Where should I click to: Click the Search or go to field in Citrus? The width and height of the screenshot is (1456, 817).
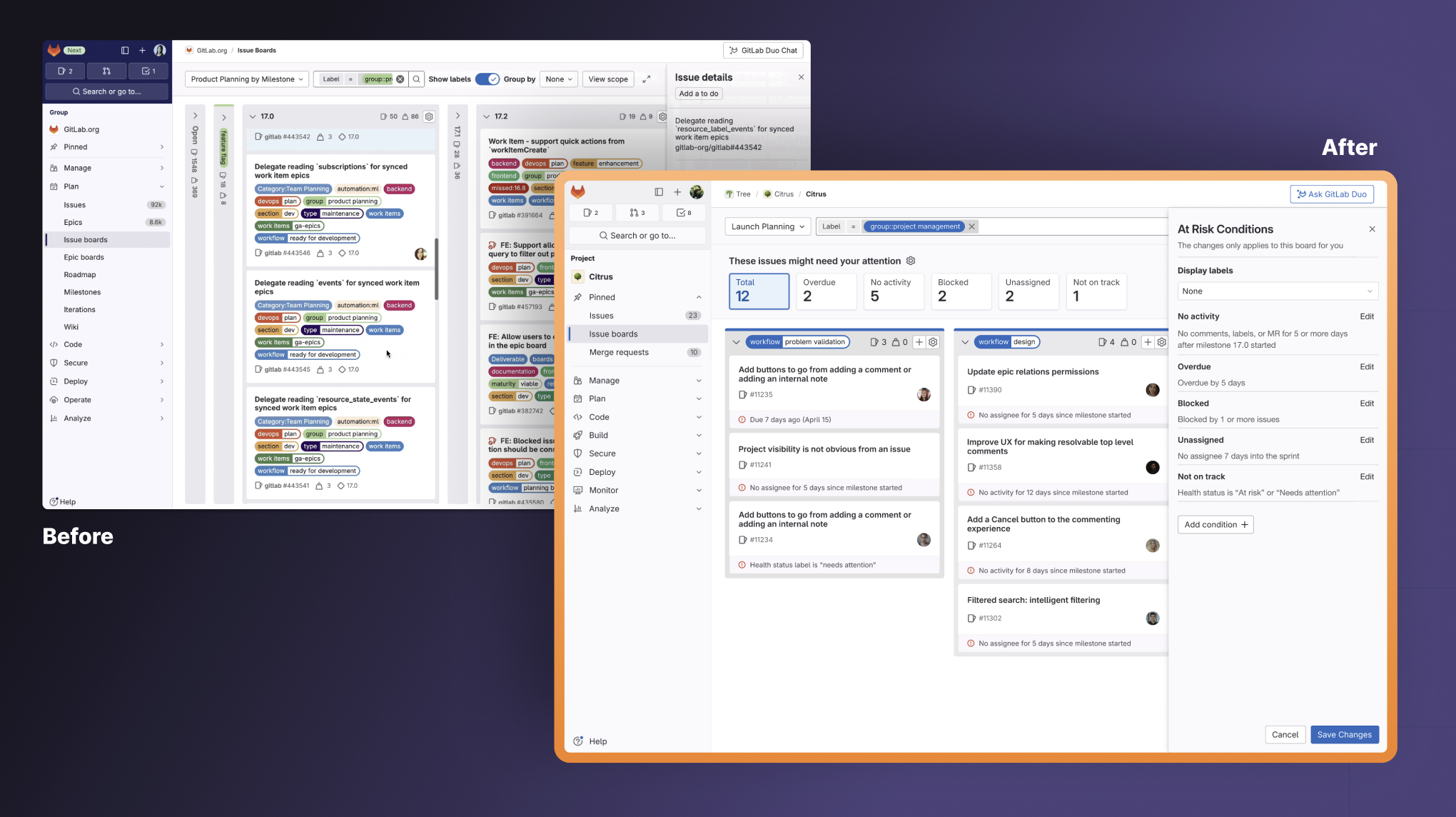coord(637,235)
